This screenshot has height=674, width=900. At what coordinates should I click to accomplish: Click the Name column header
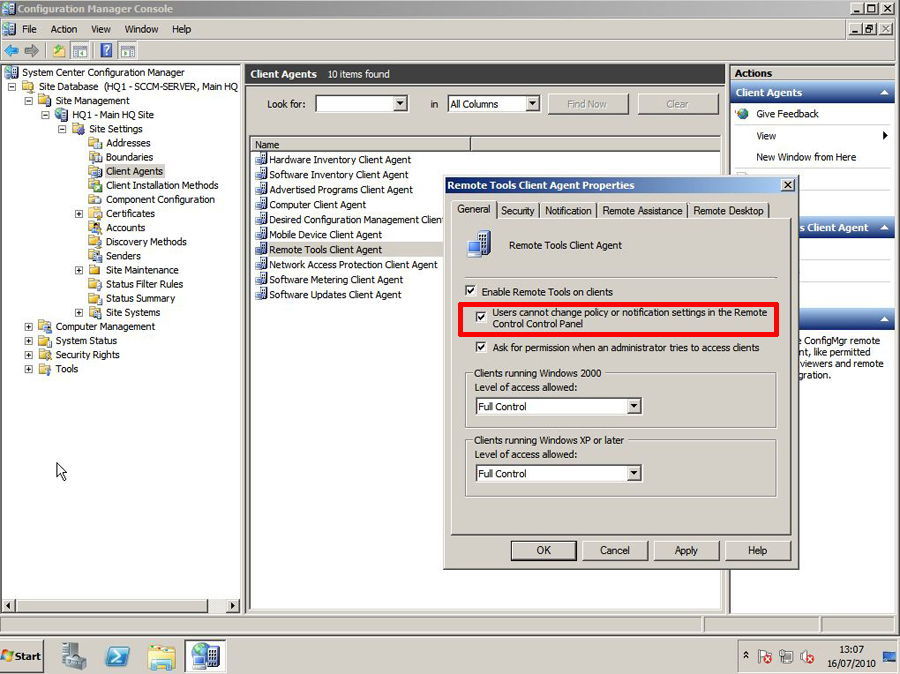point(360,145)
